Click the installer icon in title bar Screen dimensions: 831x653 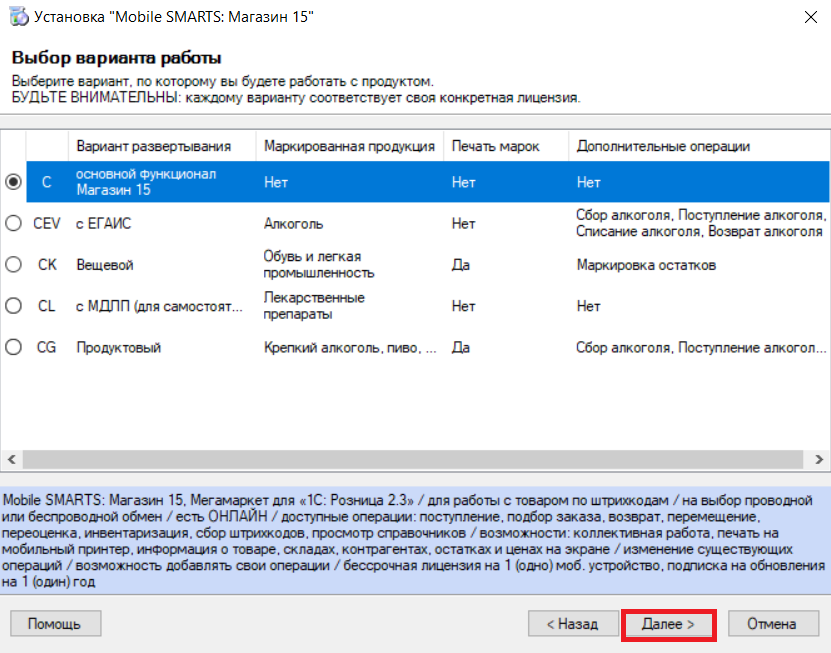pos(19,16)
